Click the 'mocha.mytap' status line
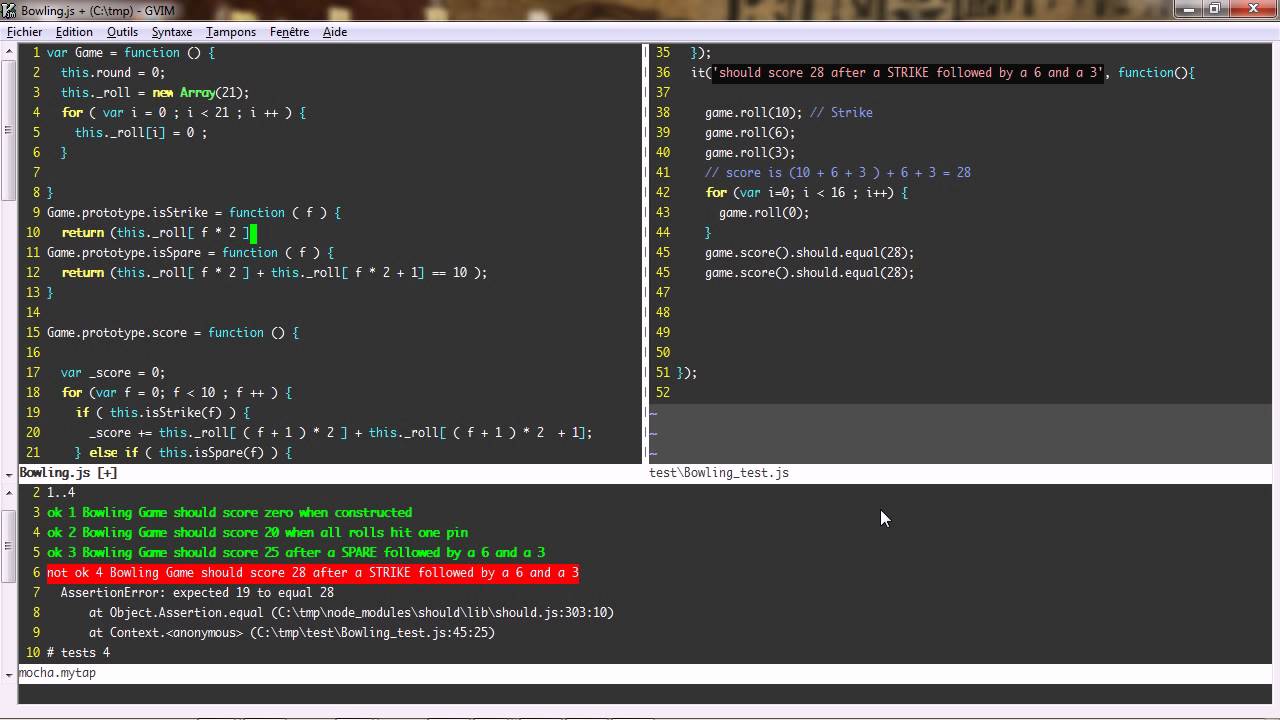 [645, 673]
